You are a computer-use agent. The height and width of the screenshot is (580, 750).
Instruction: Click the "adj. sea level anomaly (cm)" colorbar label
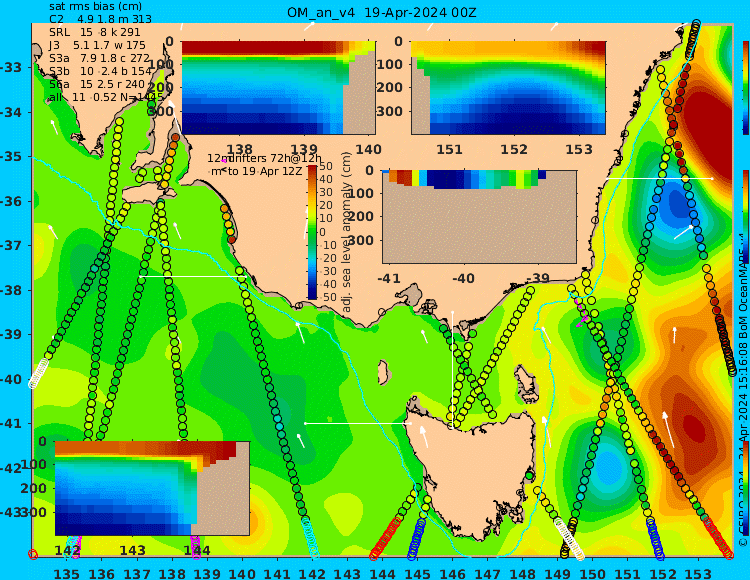point(347,232)
